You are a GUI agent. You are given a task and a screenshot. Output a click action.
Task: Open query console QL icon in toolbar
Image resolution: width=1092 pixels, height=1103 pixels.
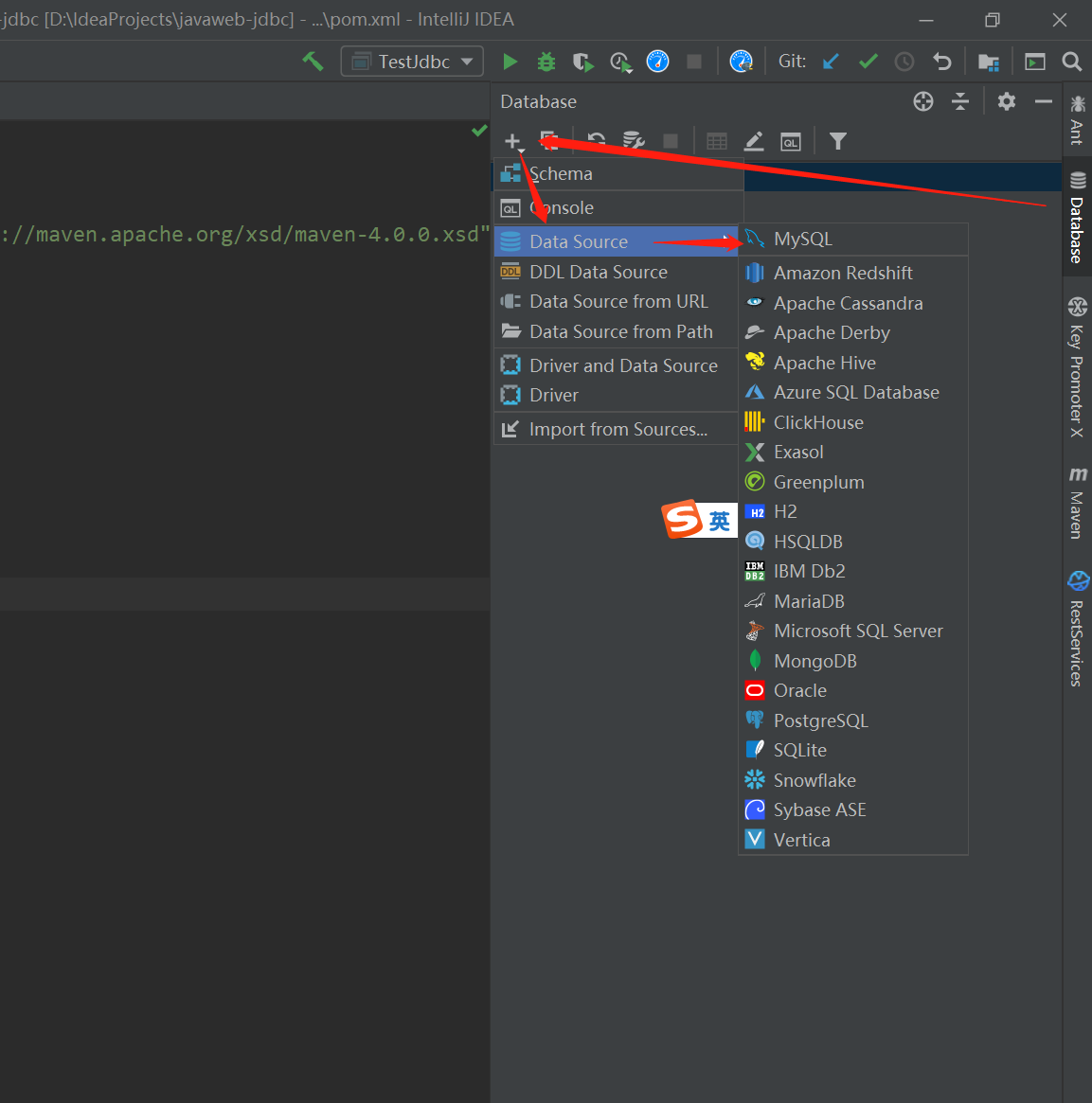(x=790, y=141)
